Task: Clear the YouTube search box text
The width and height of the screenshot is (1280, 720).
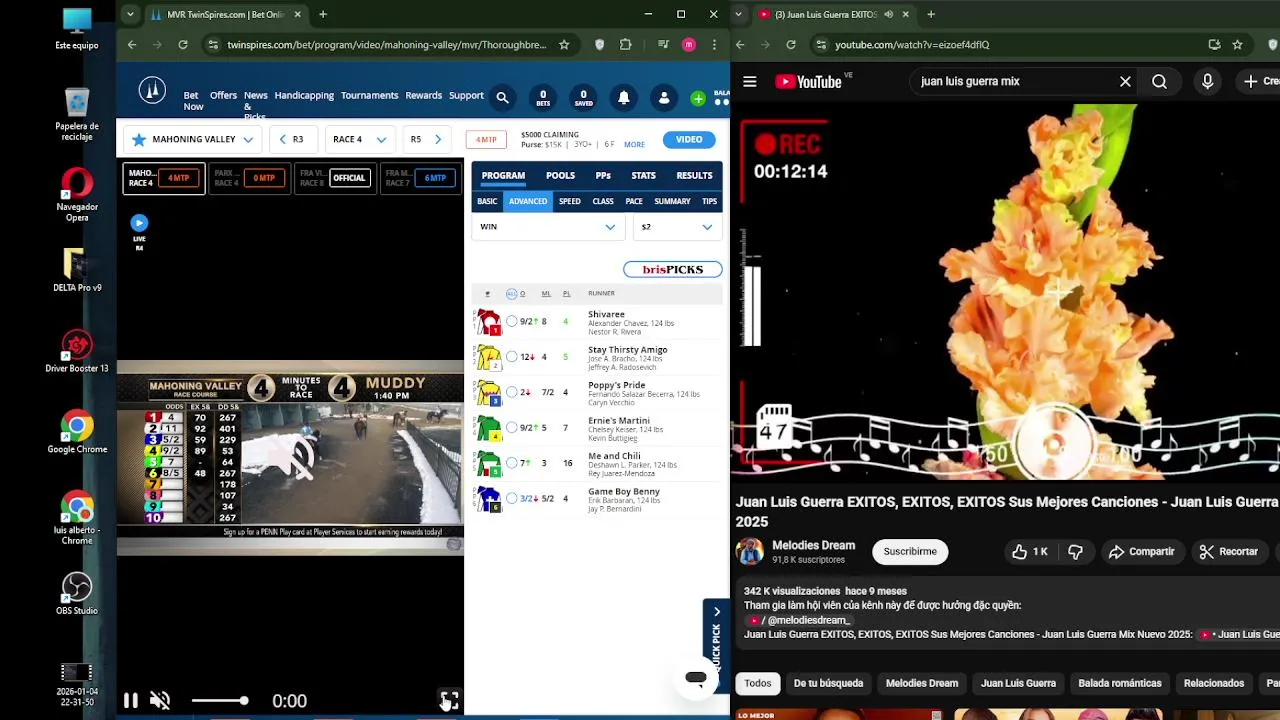Action: pyautogui.click(x=1125, y=81)
